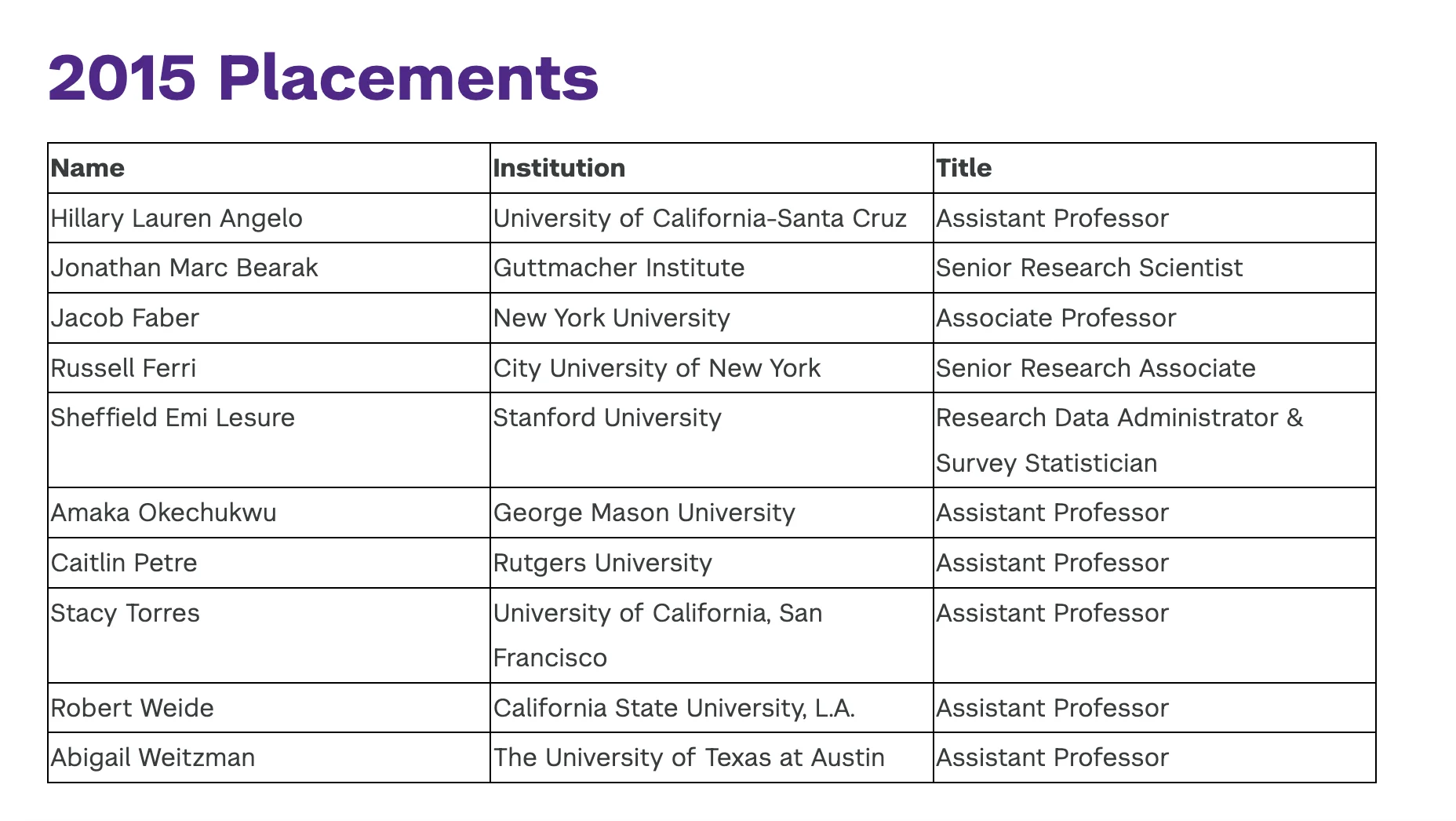This screenshot has width=1456, height=821.
Task: Click the Associate Professor title cell
Action: pos(1056,318)
